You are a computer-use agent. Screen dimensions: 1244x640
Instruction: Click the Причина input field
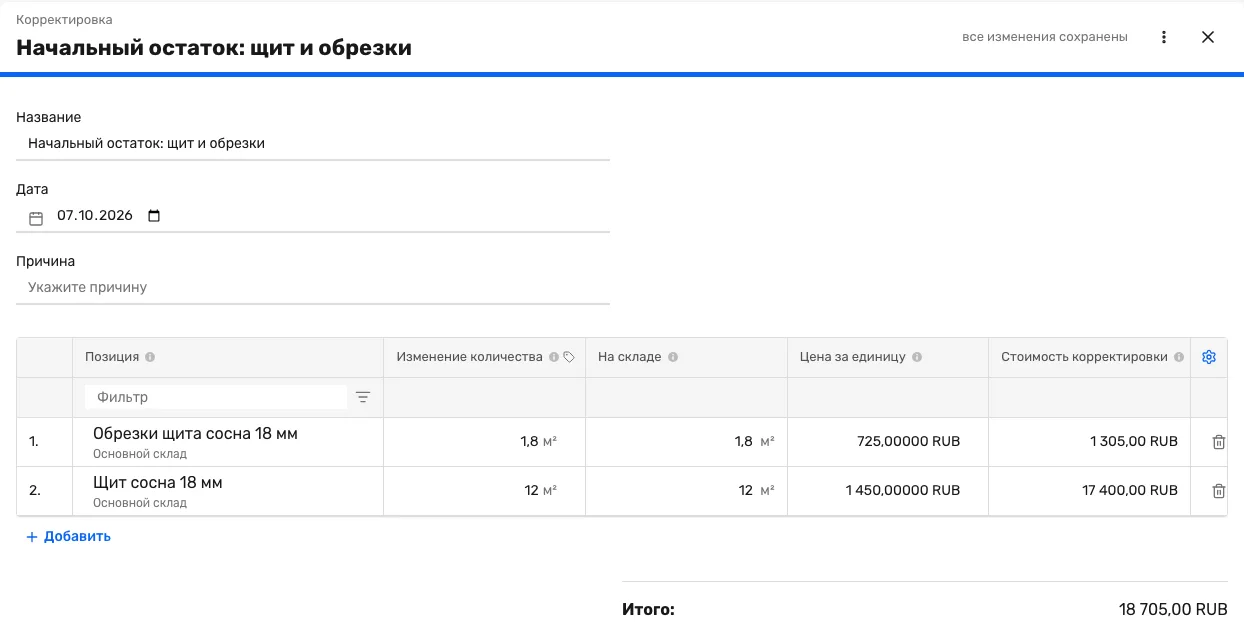[313, 287]
